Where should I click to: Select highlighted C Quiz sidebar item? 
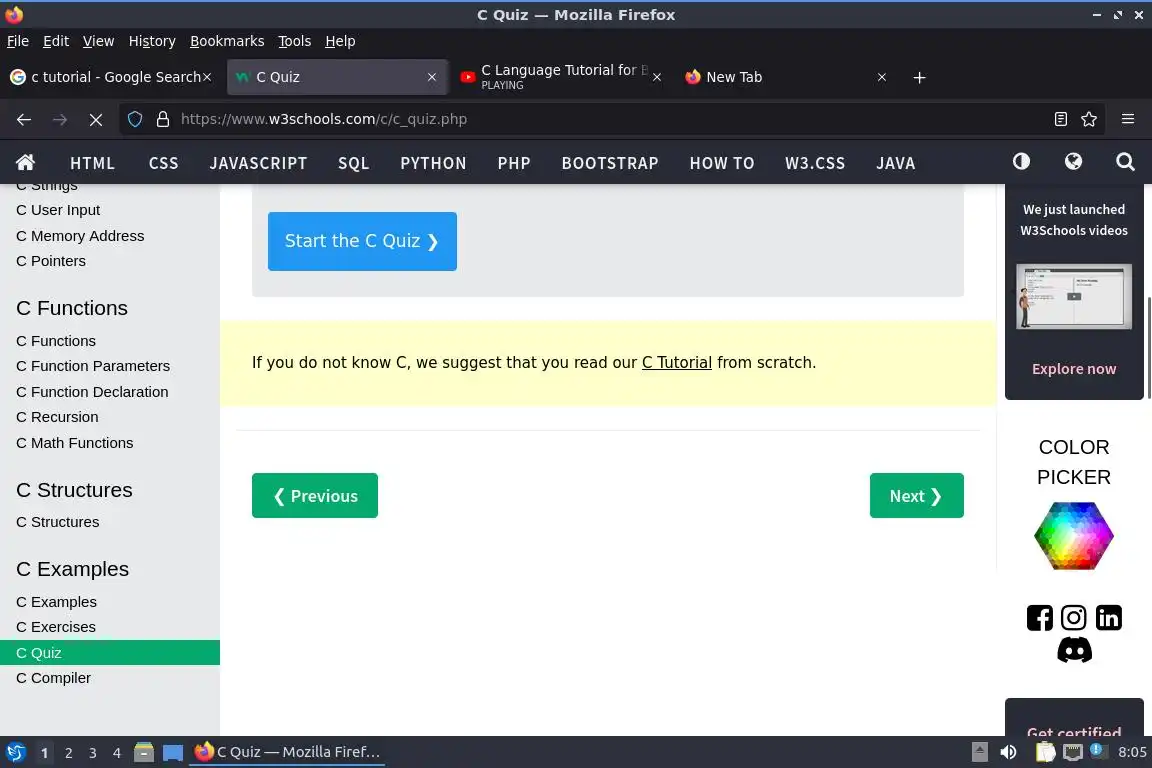click(x=110, y=653)
